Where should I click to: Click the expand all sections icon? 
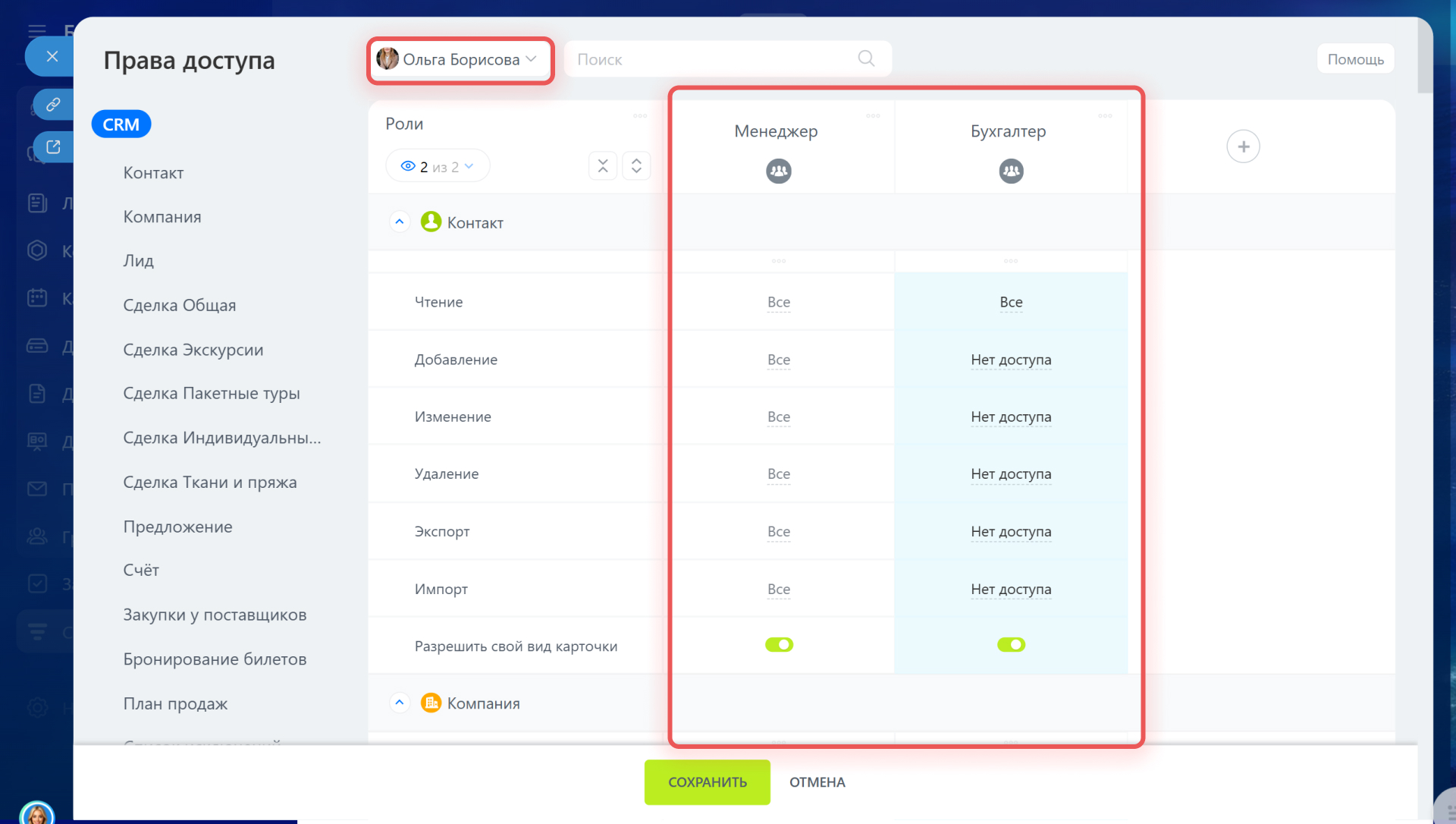pyautogui.click(x=636, y=166)
